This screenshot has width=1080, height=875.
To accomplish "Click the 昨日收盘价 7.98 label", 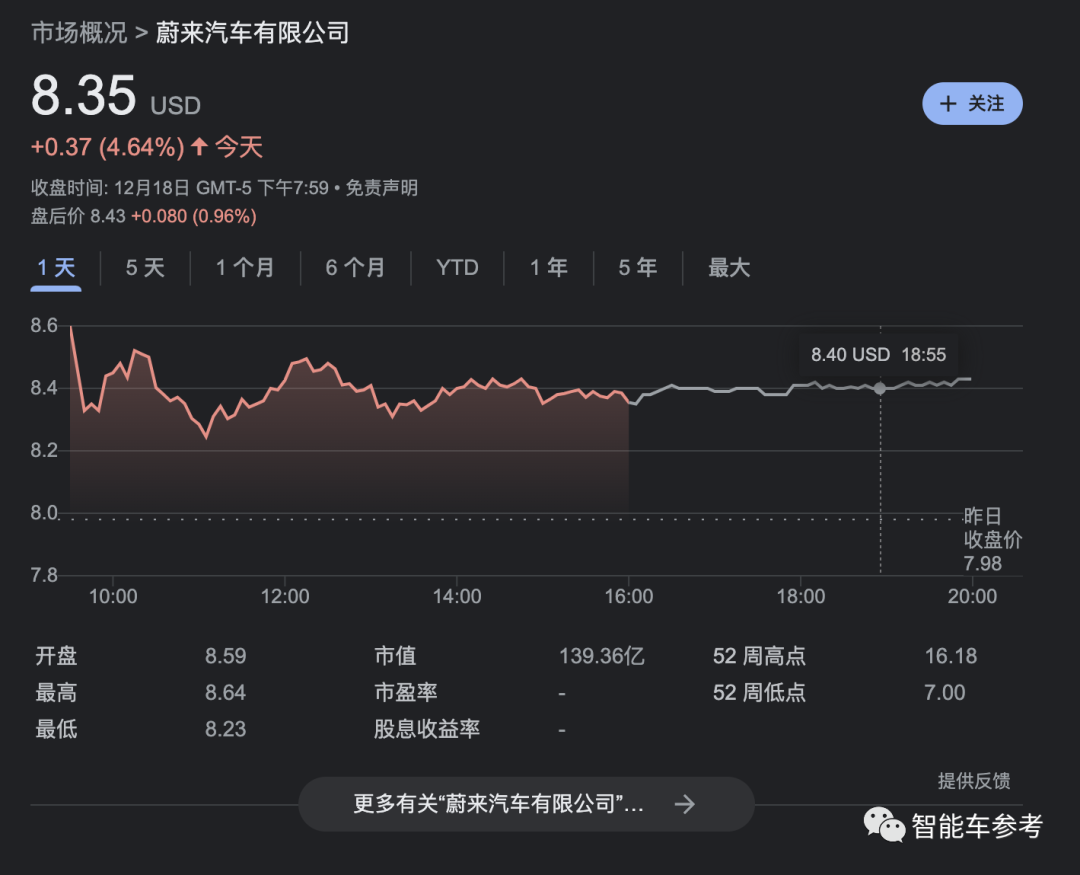I will tap(992, 540).
